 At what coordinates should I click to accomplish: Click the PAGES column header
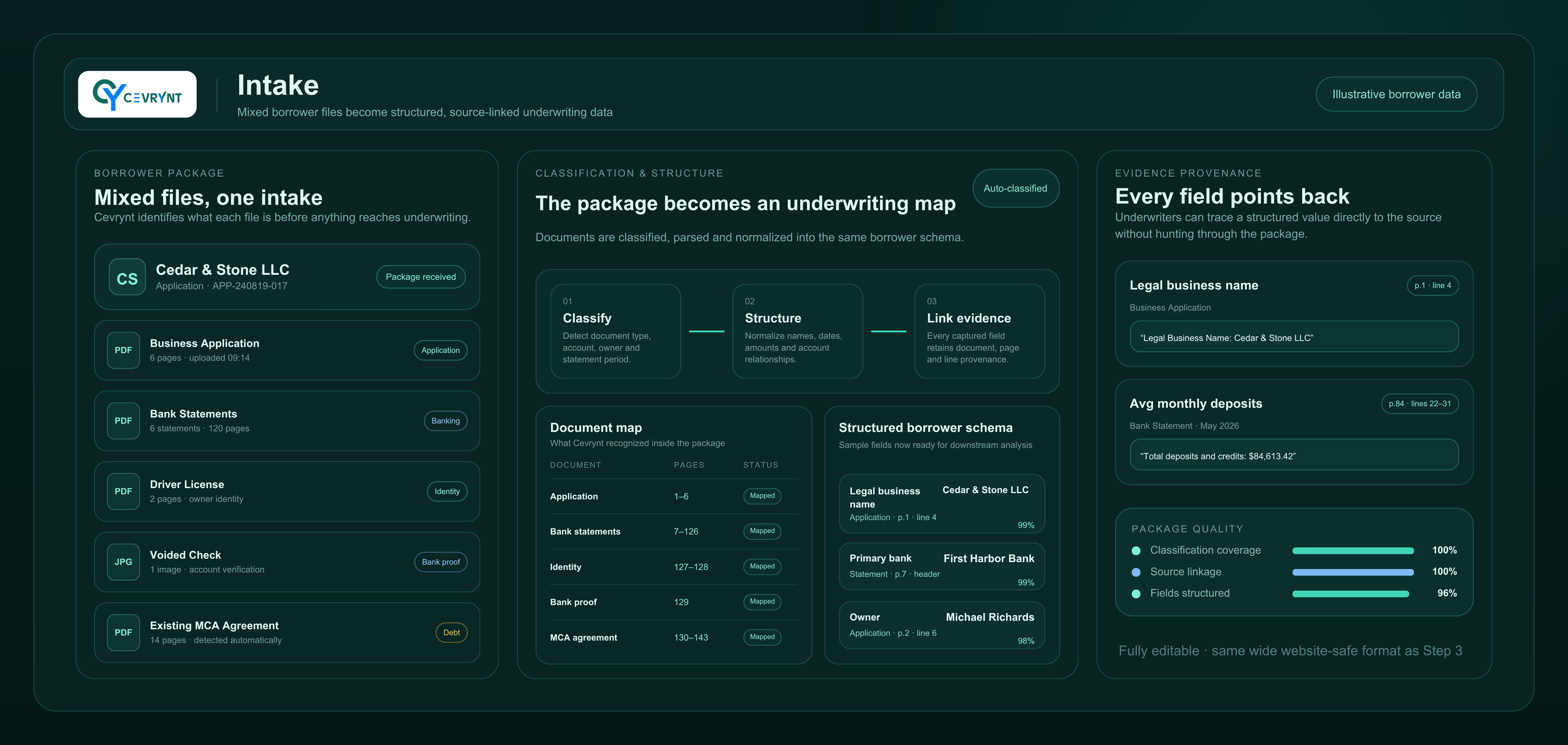click(689, 465)
